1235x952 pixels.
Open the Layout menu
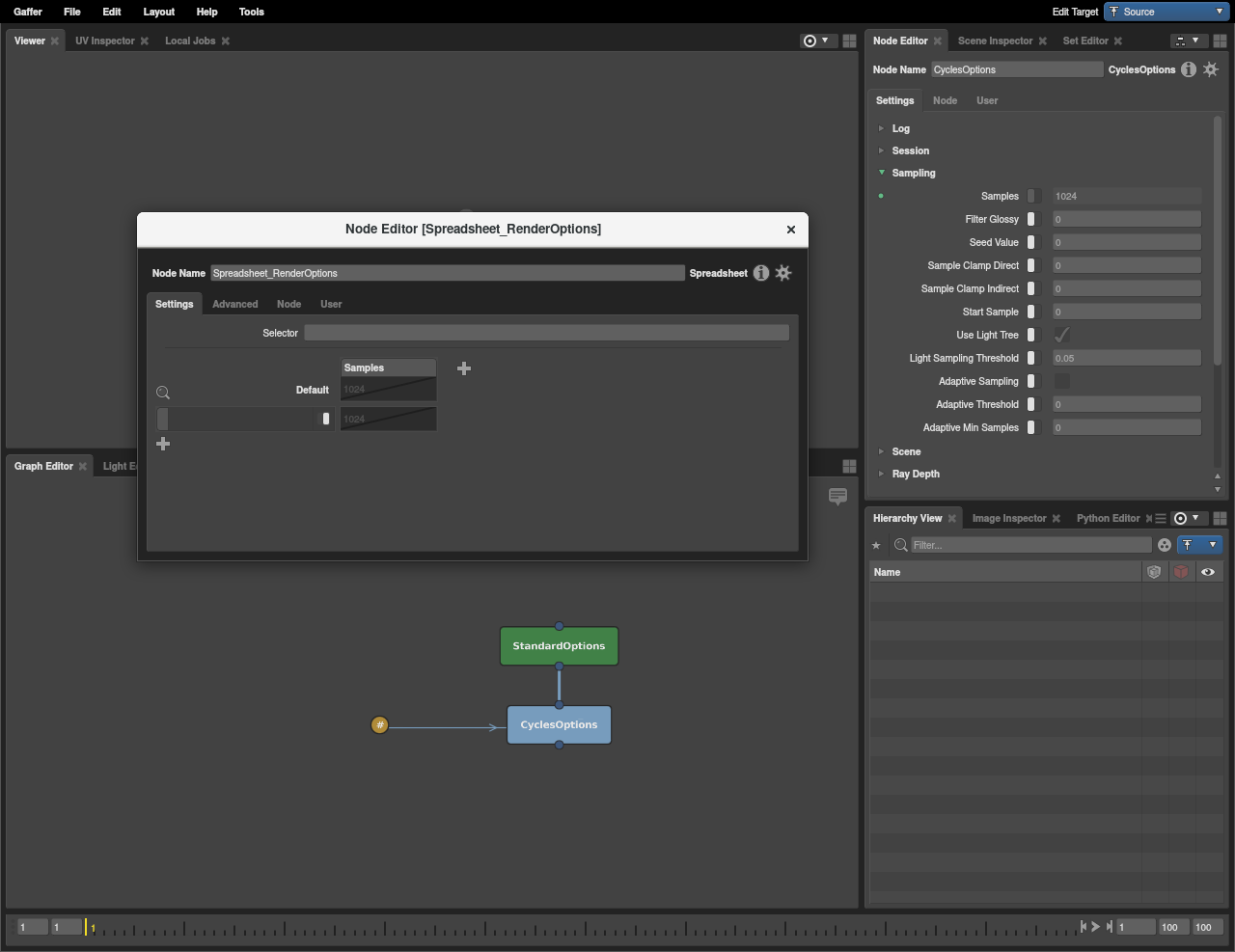(158, 12)
